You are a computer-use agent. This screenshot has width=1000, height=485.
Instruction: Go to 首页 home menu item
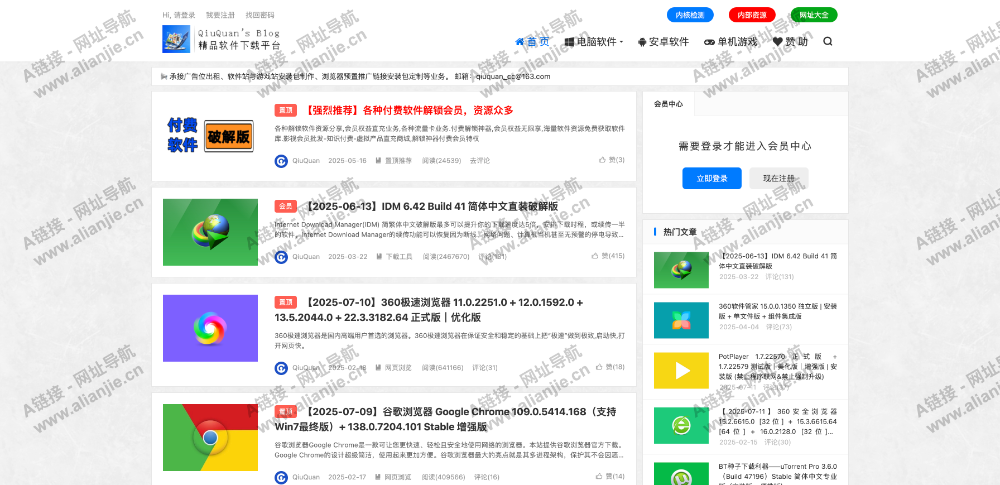[x=532, y=41]
